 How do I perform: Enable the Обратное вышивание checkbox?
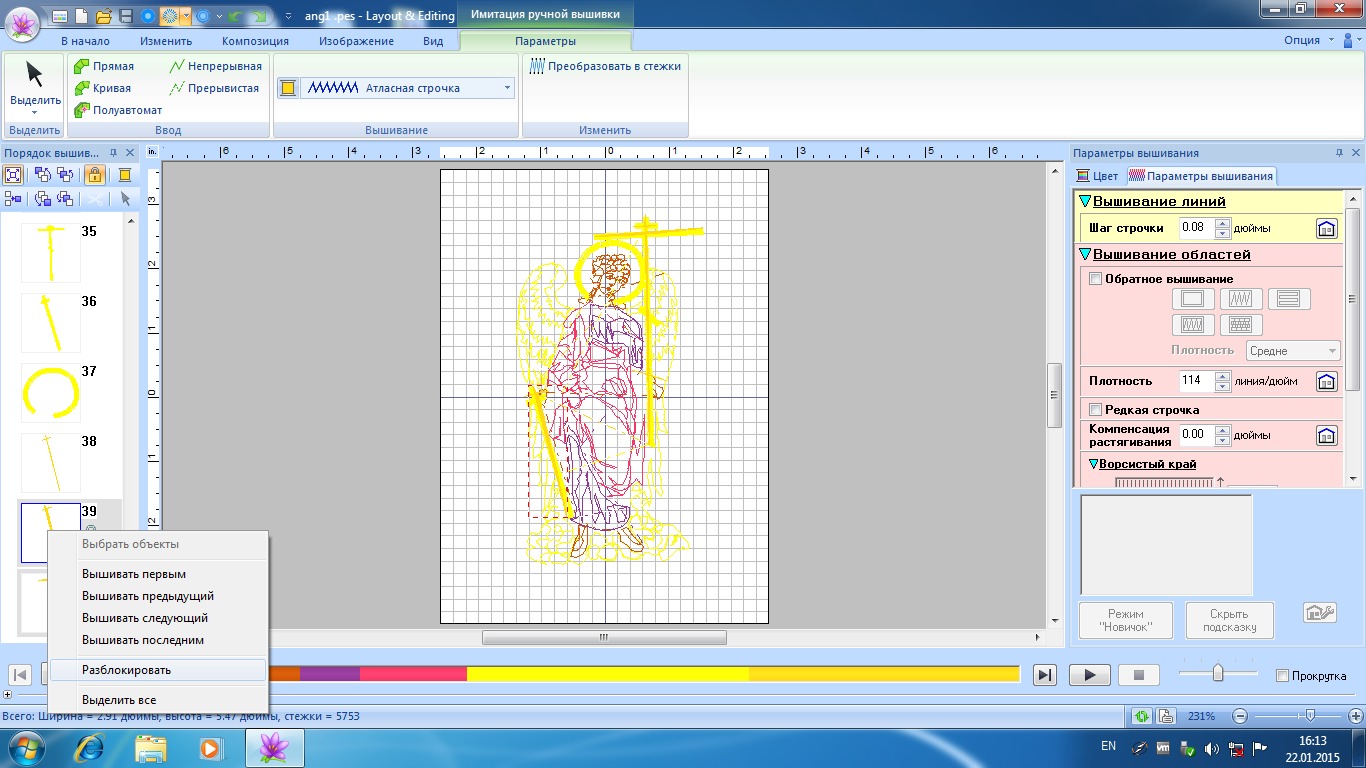click(x=1096, y=279)
